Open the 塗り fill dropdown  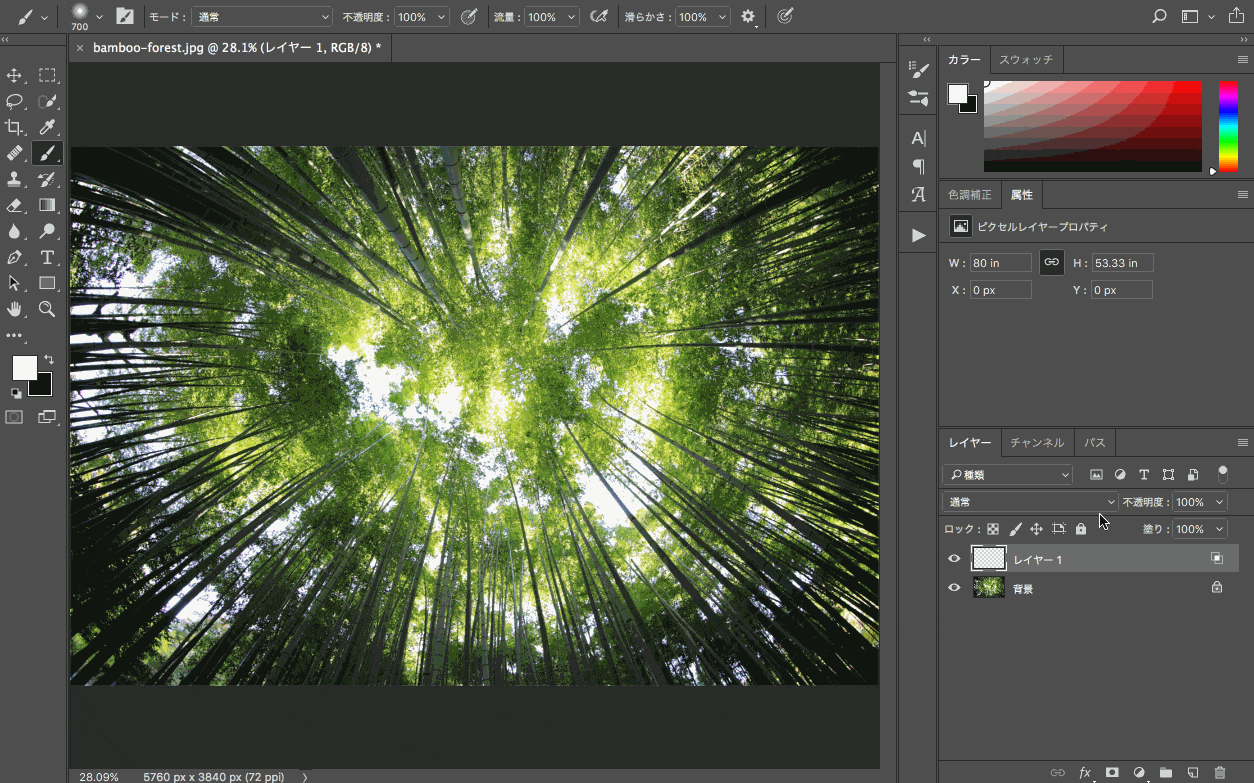pyautogui.click(x=1219, y=529)
